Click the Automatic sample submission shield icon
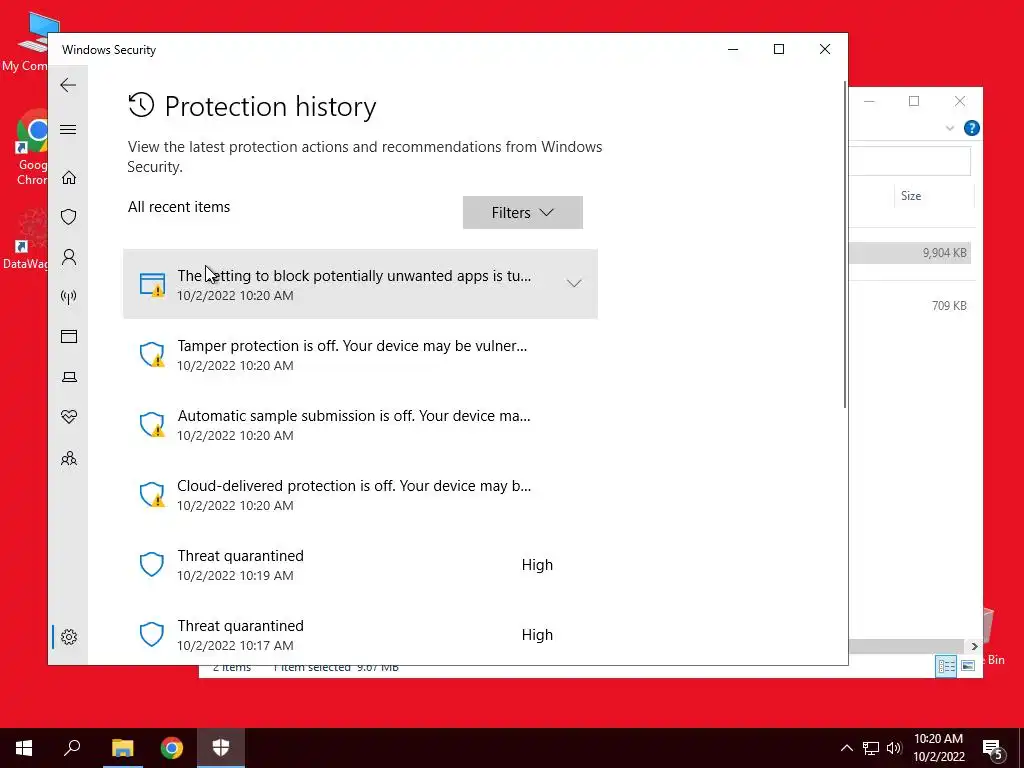Screen dimensions: 1024x768 [x=152, y=424]
